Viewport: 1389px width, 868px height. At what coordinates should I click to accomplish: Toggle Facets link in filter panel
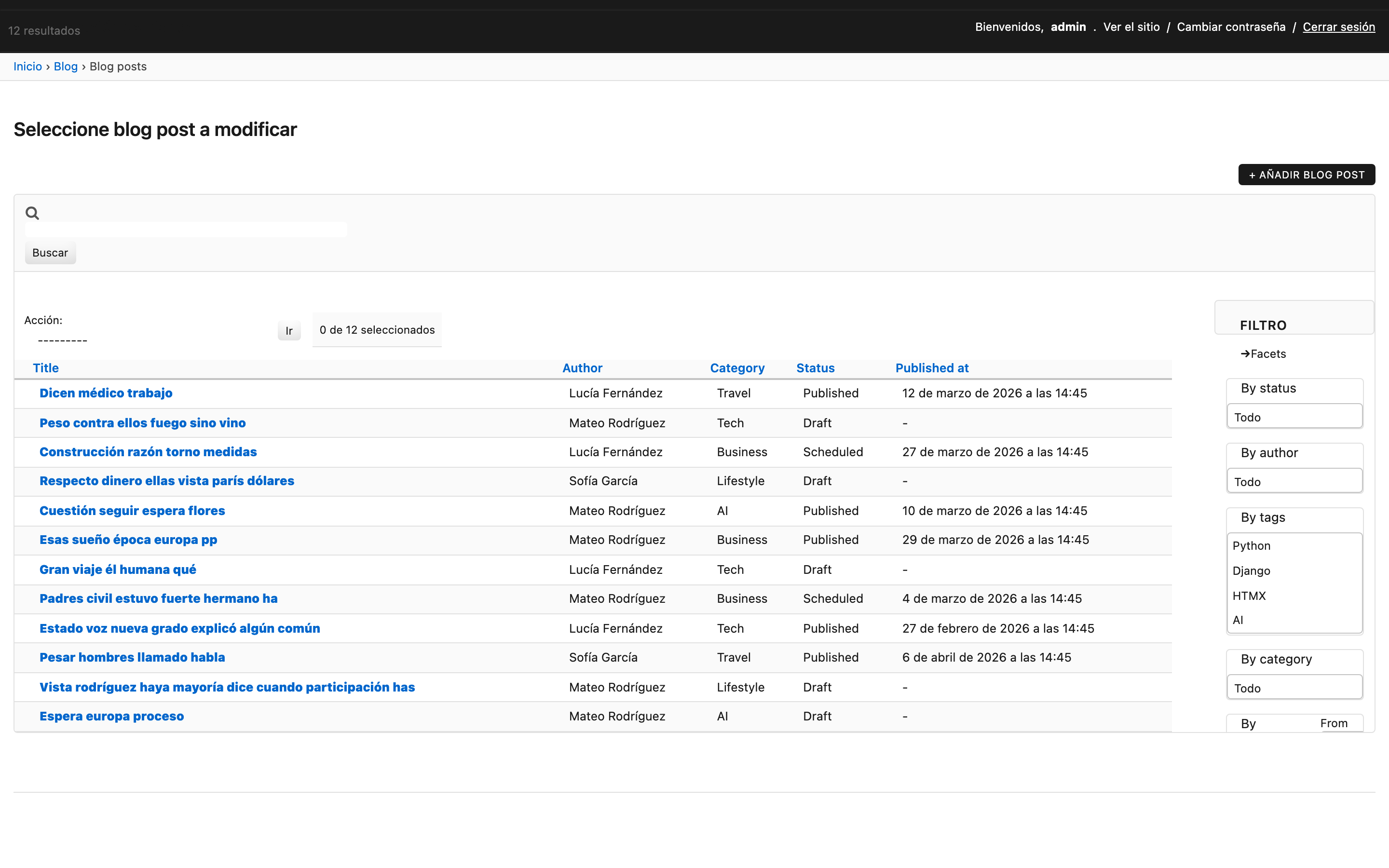click(1263, 353)
